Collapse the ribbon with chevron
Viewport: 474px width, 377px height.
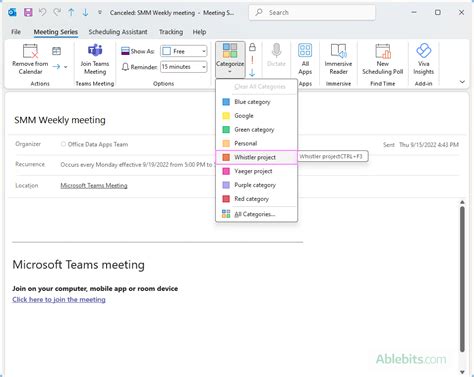tap(462, 82)
